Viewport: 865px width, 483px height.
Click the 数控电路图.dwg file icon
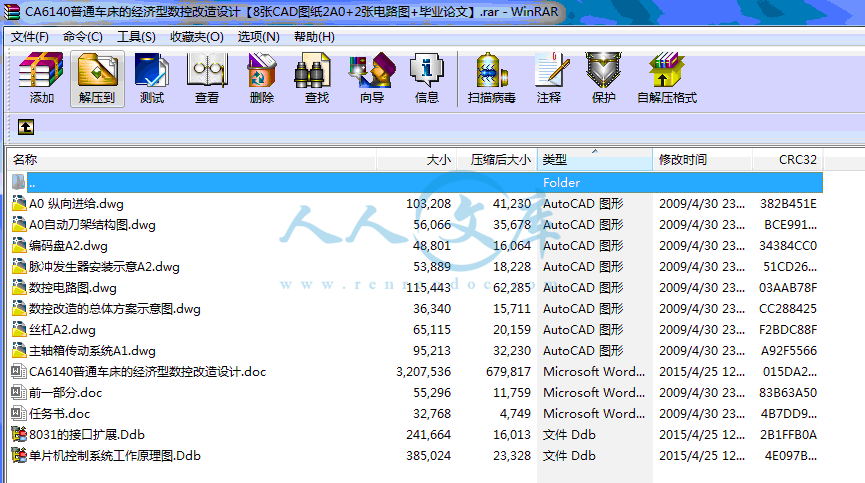[19, 287]
